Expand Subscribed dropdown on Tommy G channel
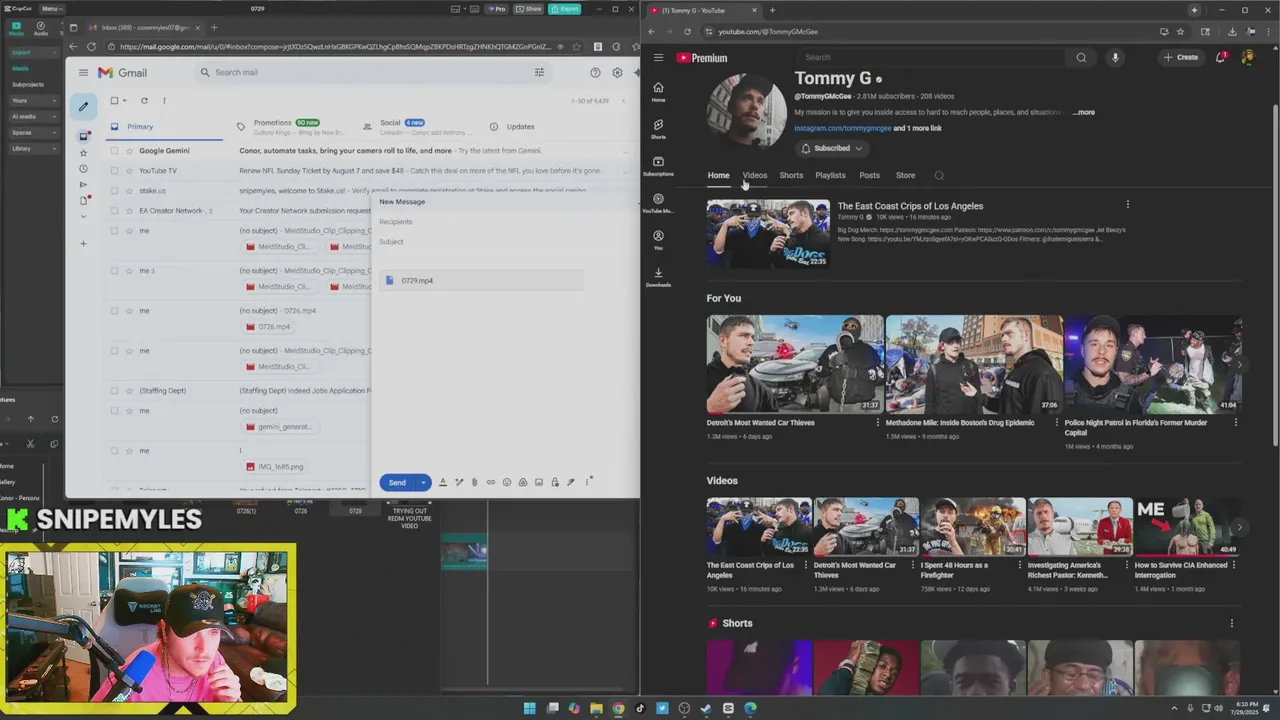Screen dimensions: 1280x720 pos(858,148)
